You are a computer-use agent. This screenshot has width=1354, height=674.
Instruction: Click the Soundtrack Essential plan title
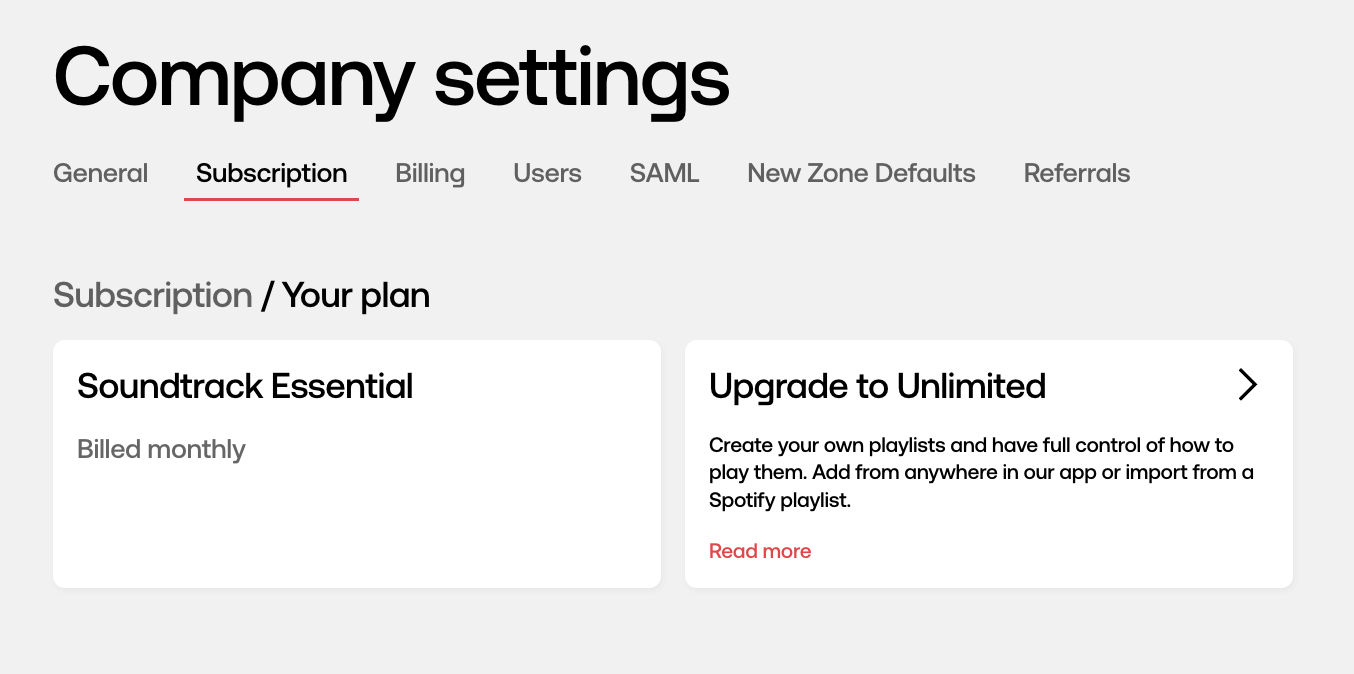coord(245,386)
